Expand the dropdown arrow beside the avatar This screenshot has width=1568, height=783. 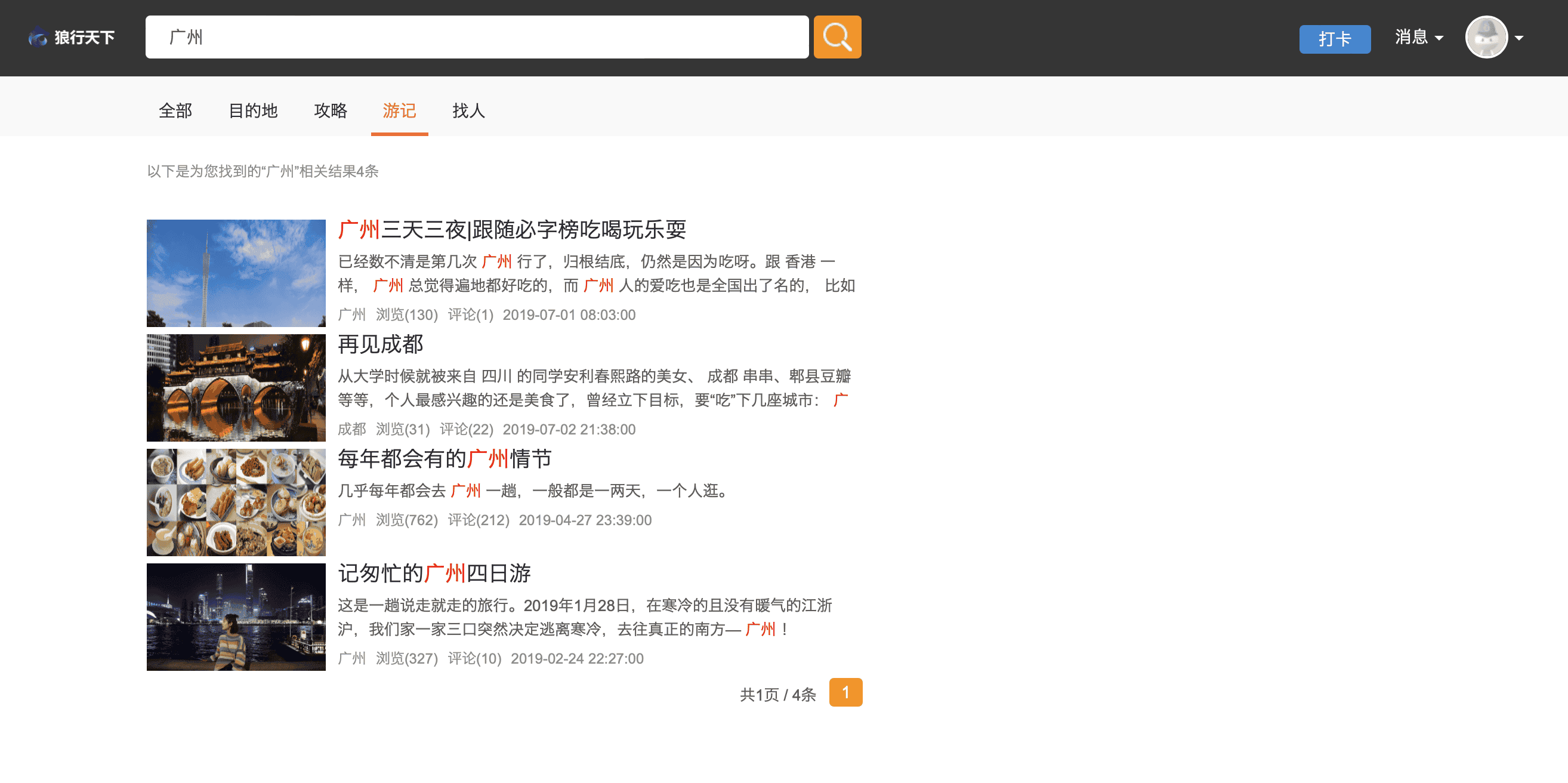pyautogui.click(x=1519, y=38)
